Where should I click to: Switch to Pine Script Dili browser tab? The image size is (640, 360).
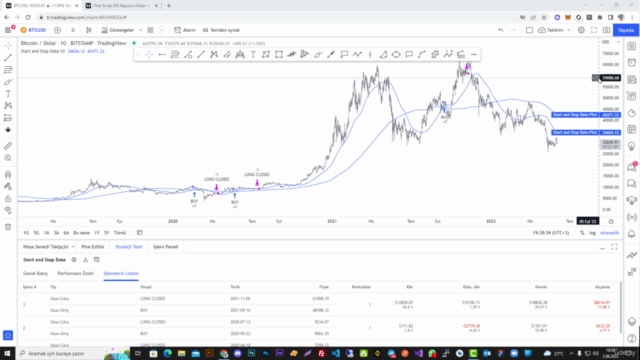(122, 6)
